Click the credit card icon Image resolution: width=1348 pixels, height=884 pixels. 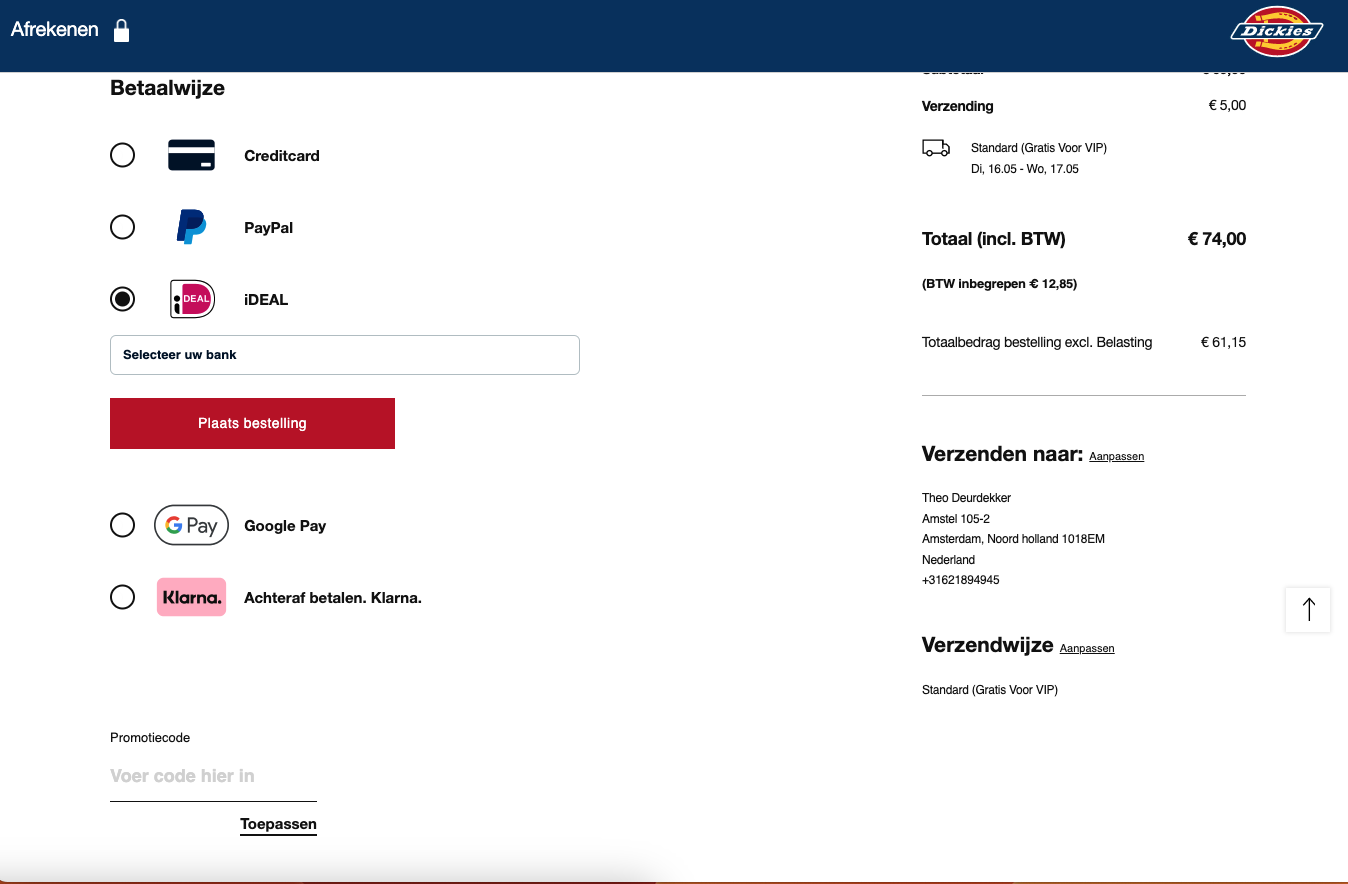point(191,155)
